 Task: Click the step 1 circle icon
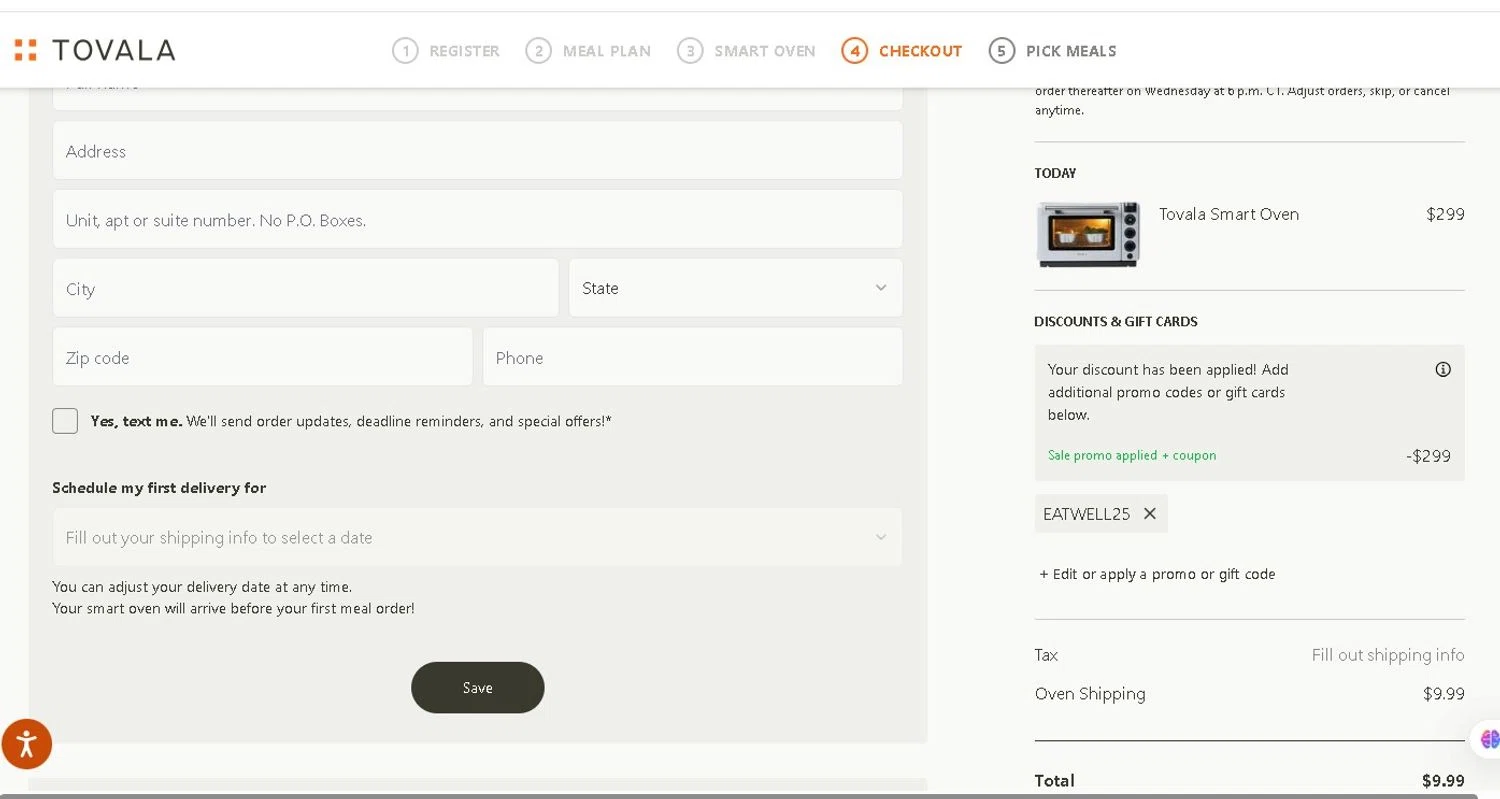coord(405,50)
